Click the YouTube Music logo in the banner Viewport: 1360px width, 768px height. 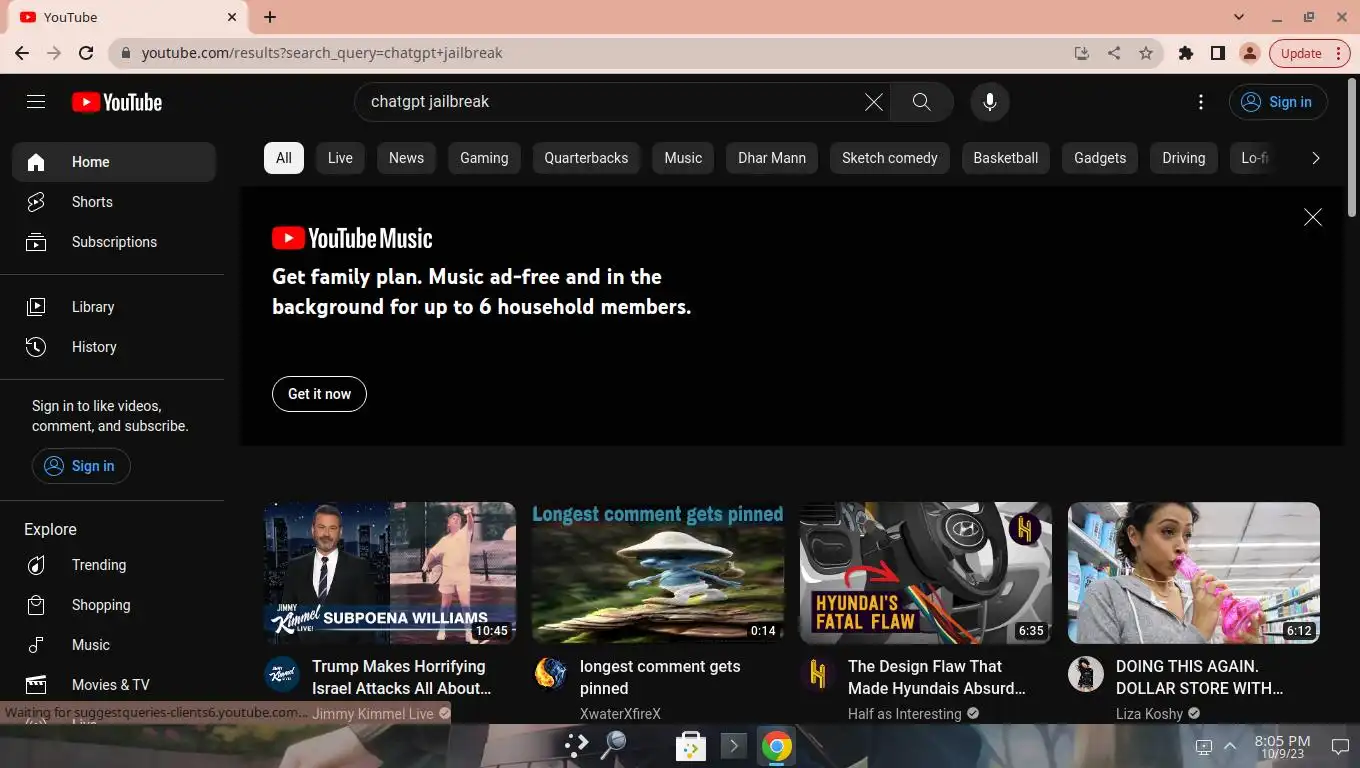(352, 238)
